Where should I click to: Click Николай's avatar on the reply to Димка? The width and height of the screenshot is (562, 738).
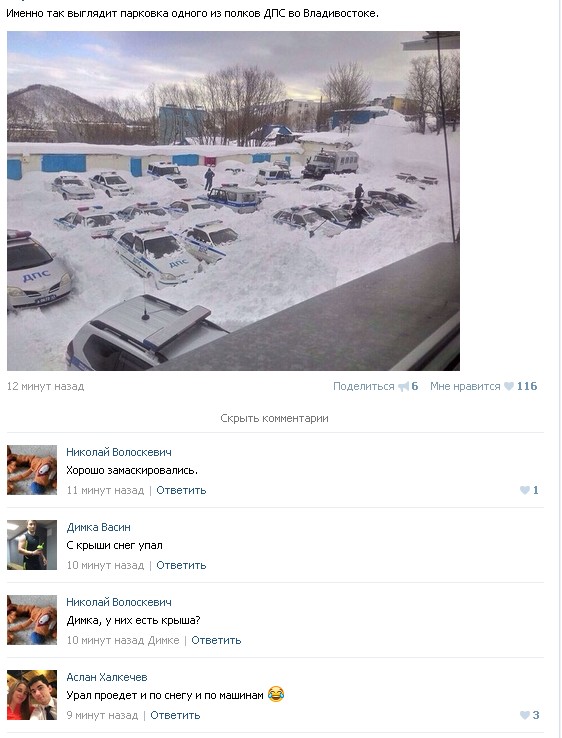coord(32,619)
